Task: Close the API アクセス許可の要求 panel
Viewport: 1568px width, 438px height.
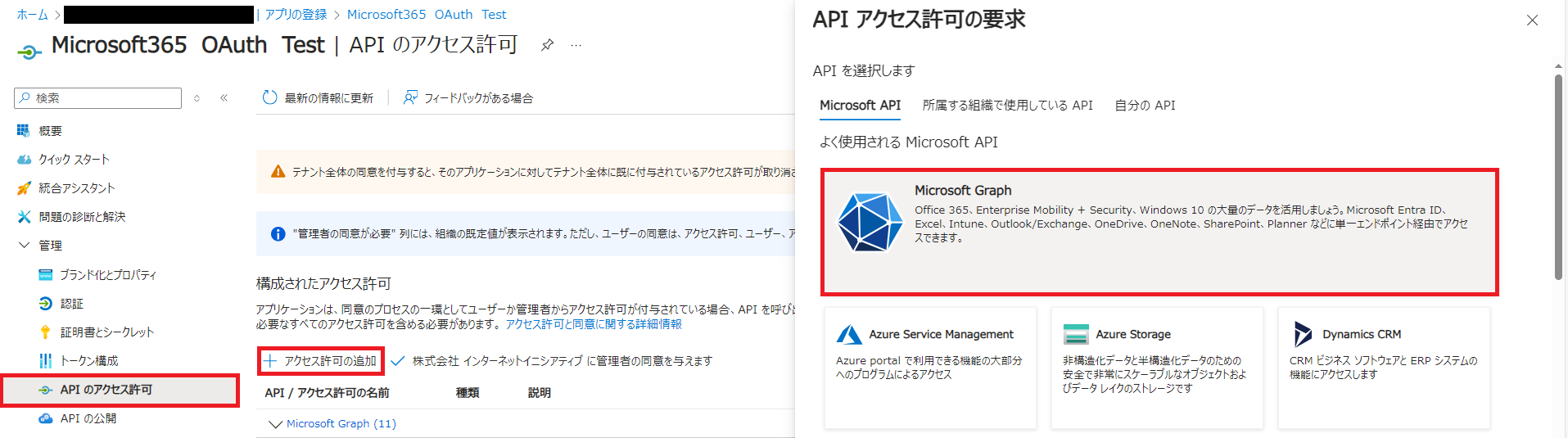Action: [1532, 20]
